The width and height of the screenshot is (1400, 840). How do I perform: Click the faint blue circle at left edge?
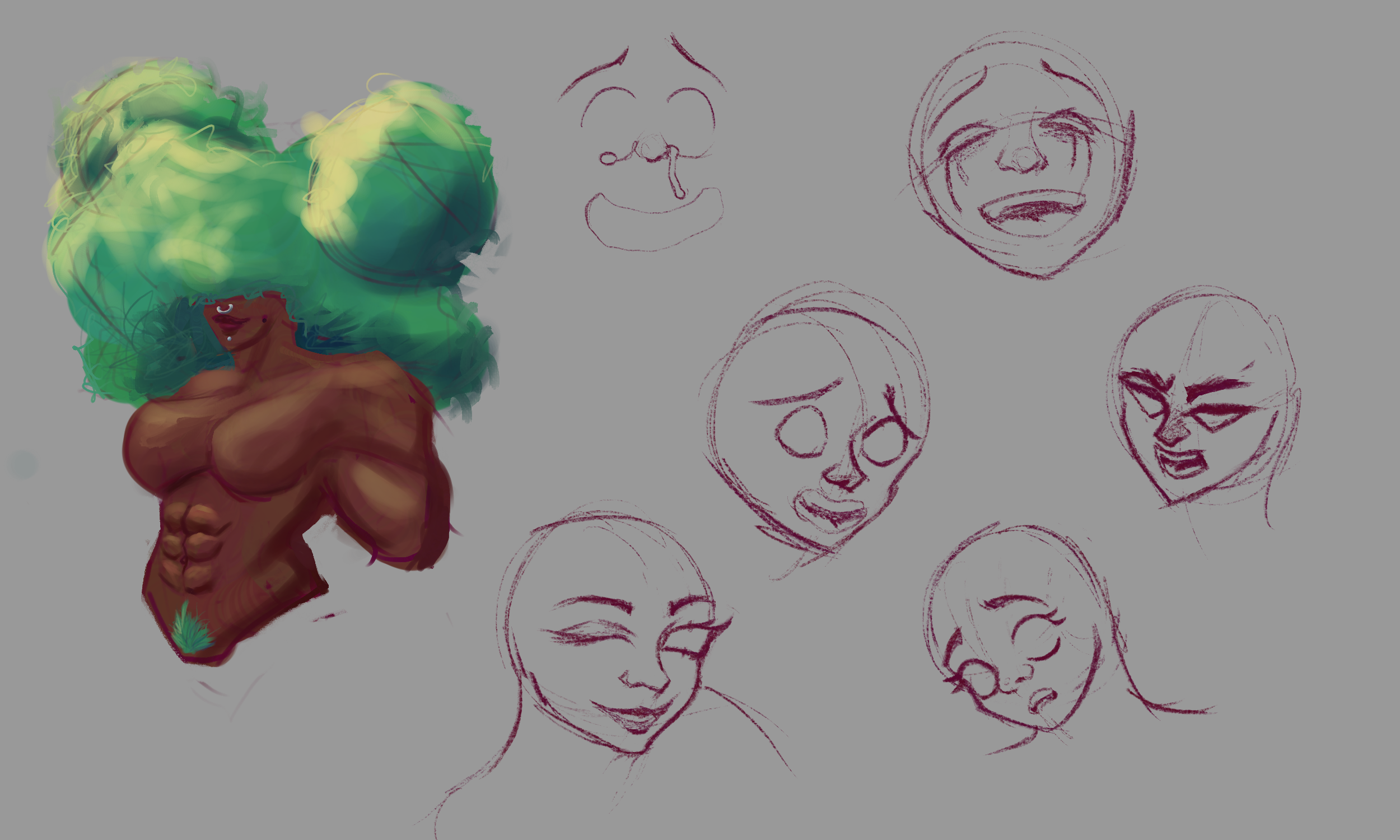(x=23, y=464)
